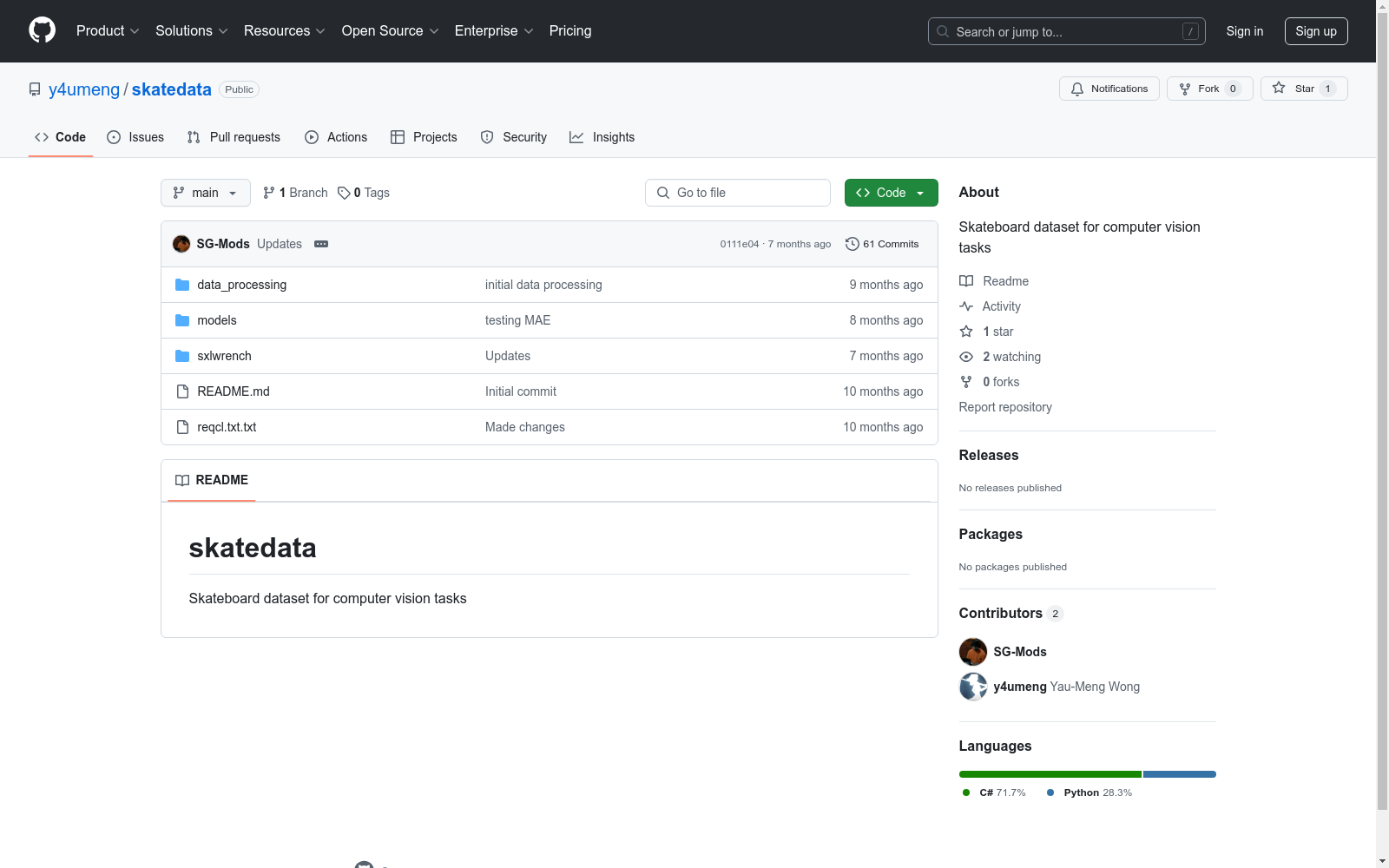This screenshot has width=1389, height=868.
Task: Click Report repository link
Action: [1005, 407]
